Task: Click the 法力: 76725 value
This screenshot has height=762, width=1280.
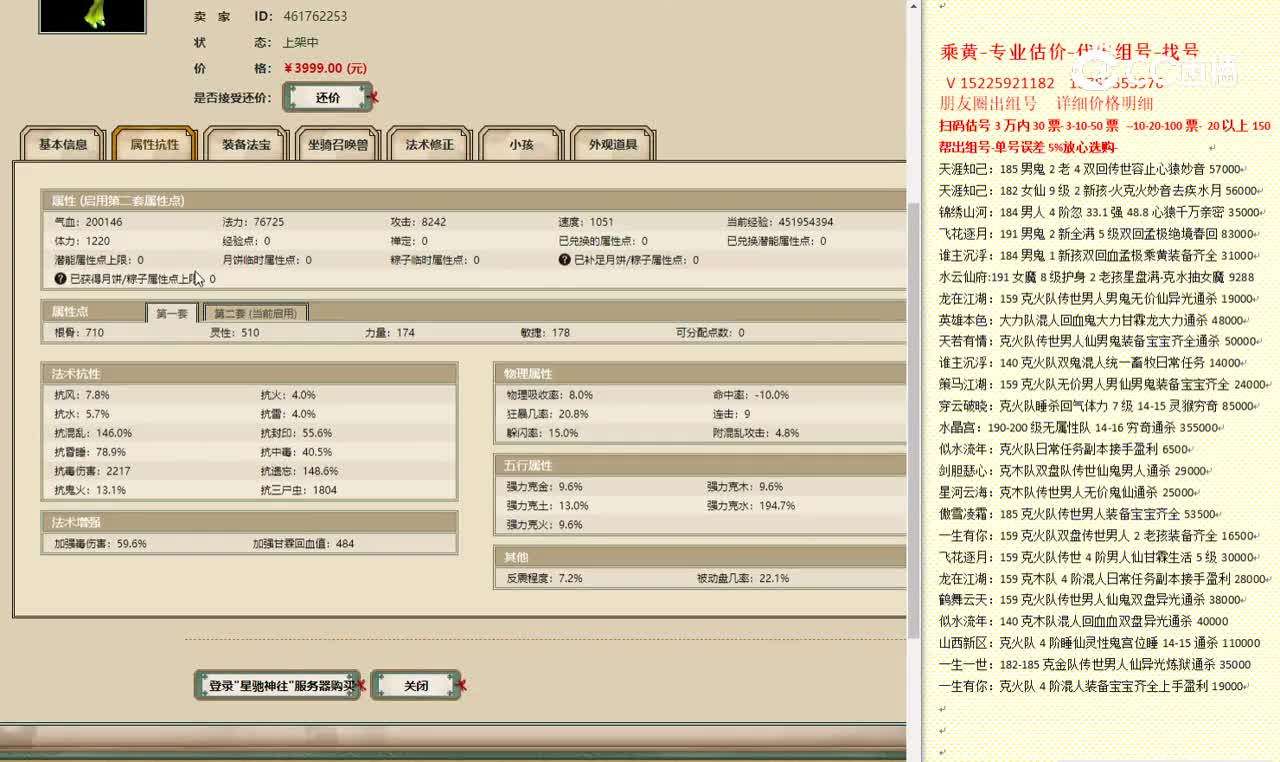Action: (253, 222)
